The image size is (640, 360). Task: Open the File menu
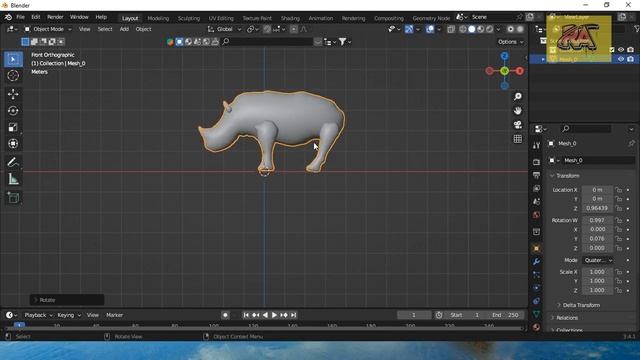point(20,17)
